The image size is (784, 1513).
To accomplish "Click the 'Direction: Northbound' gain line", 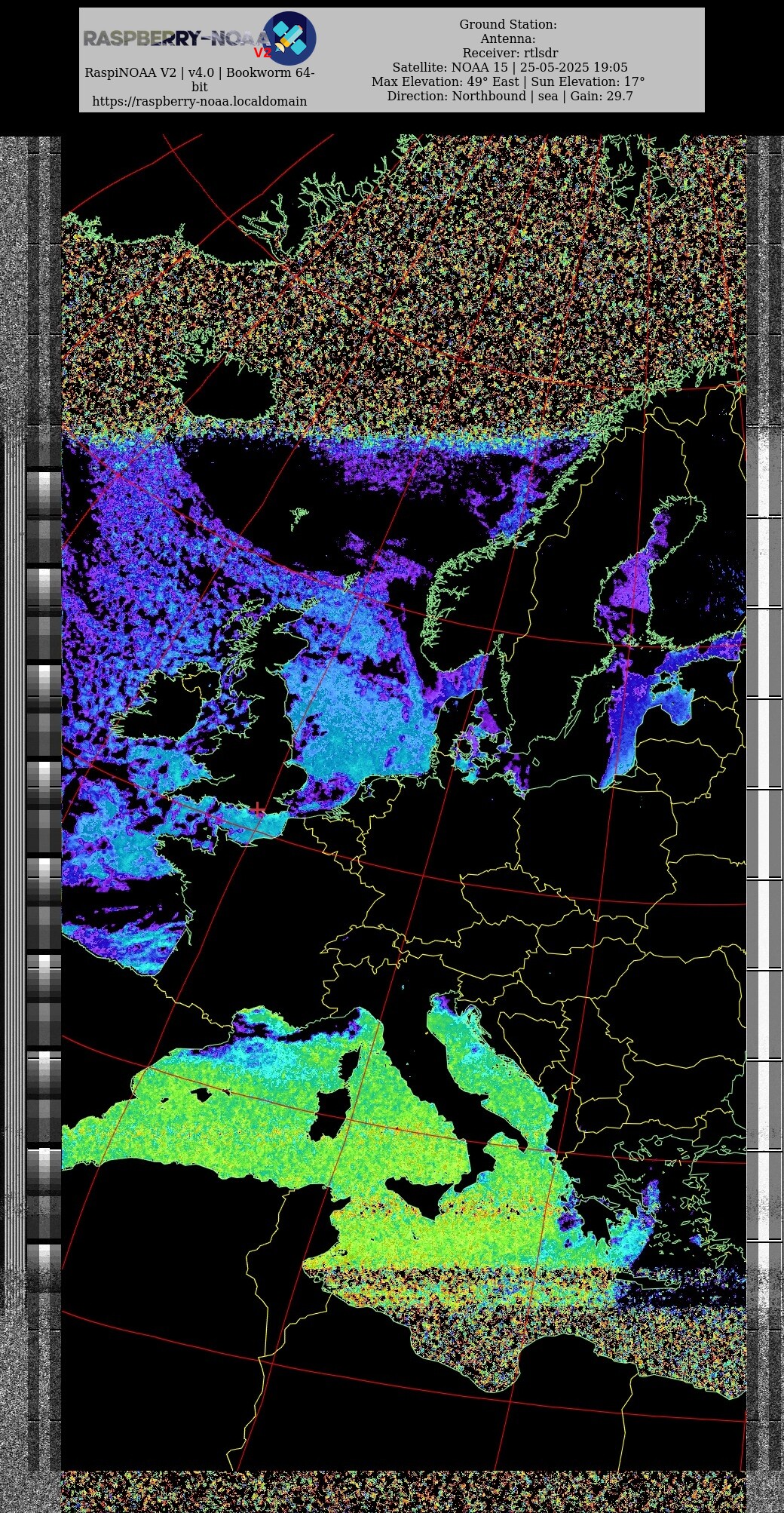I will pyautogui.click(x=510, y=96).
